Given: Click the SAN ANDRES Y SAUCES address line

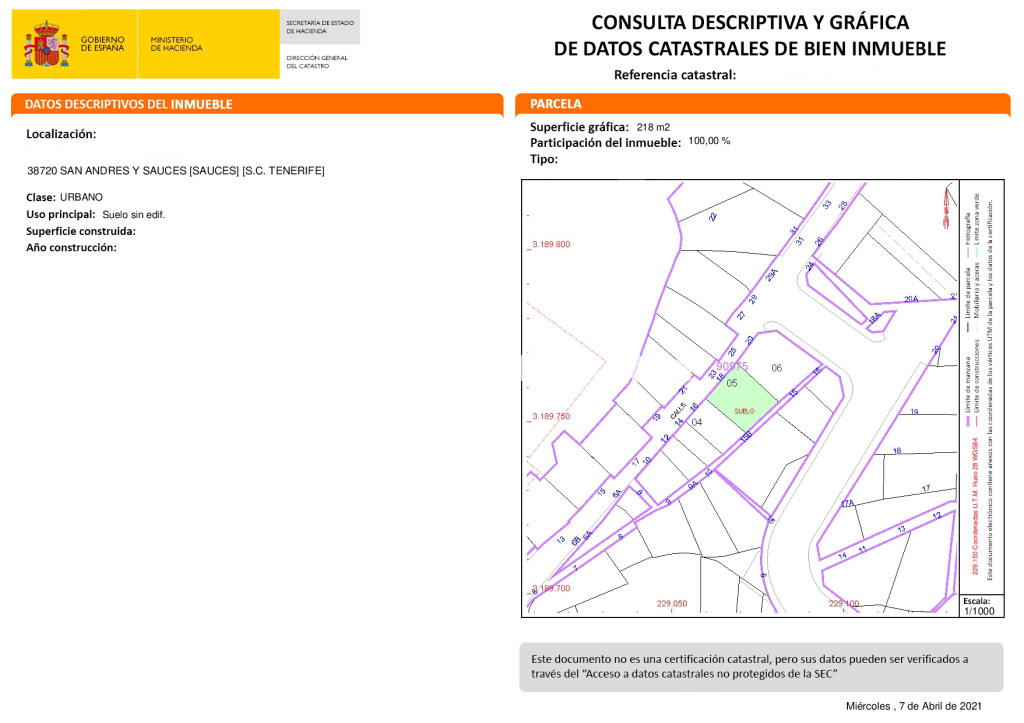Looking at the screenshot, I should point(175,171).
